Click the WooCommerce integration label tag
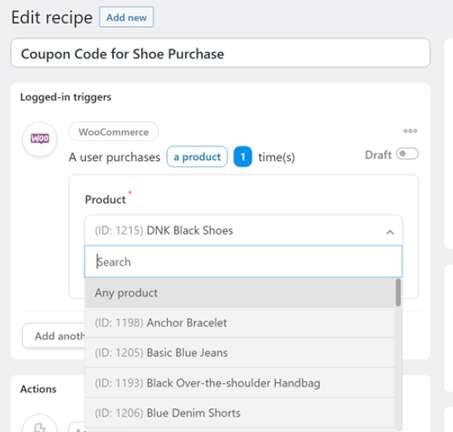The height and width of the screenshot is (432, 453). (114, 132)
